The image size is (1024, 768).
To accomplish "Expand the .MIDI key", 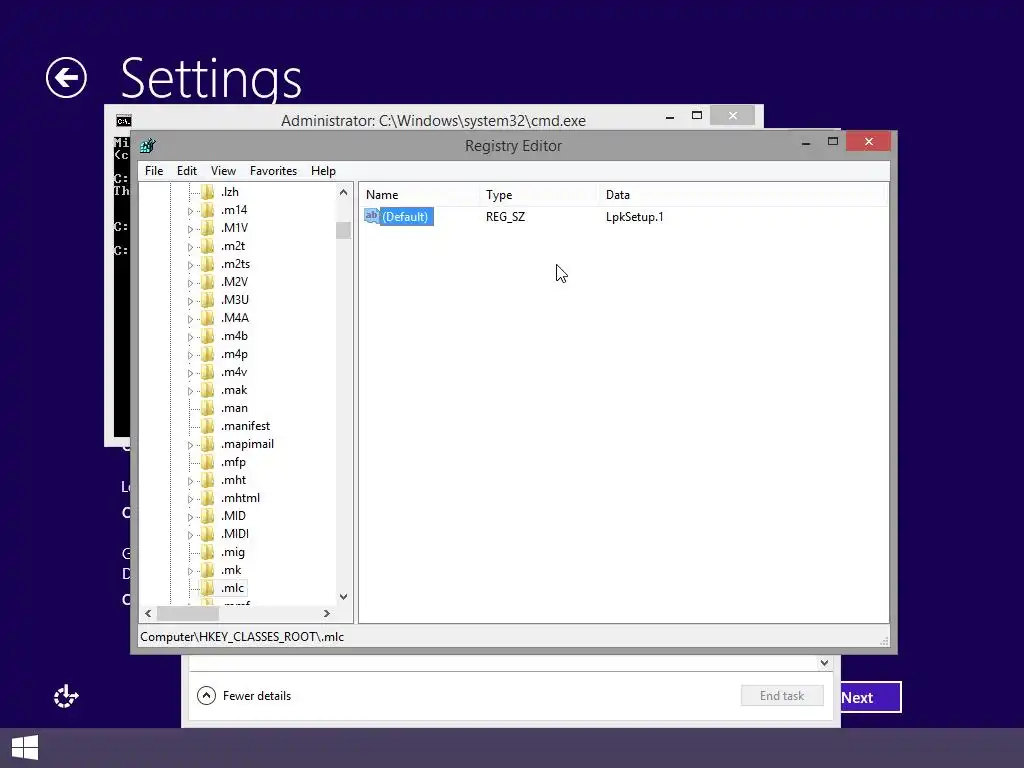I will [190, 535].
